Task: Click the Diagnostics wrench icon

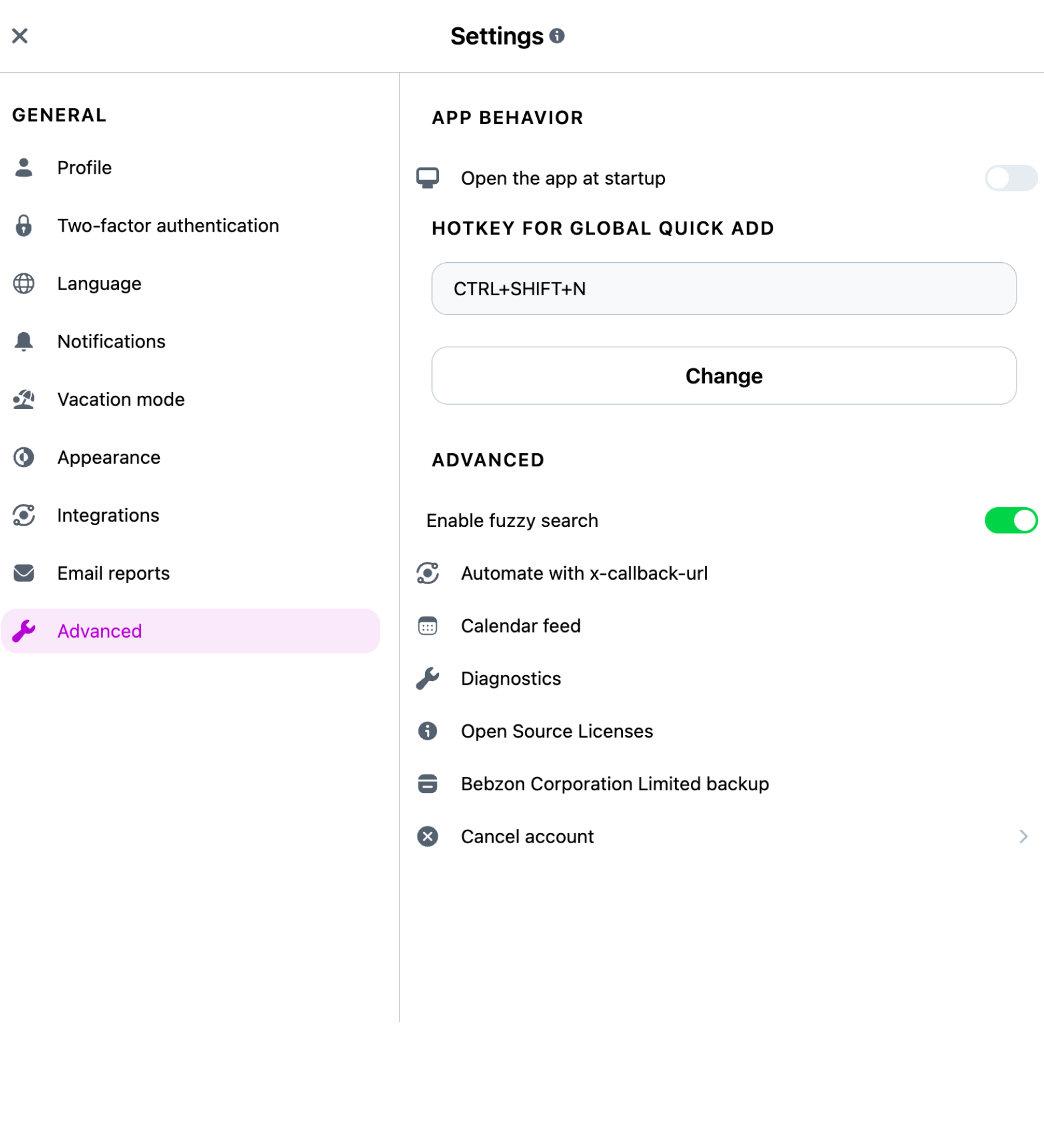Action: (x=428, y=678)
